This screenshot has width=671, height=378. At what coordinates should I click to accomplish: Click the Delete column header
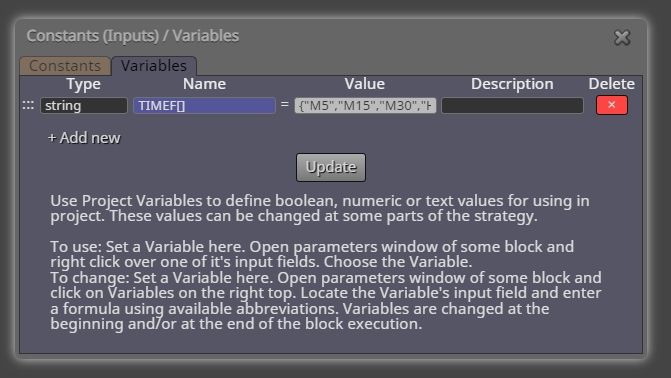tap(612, 84)
